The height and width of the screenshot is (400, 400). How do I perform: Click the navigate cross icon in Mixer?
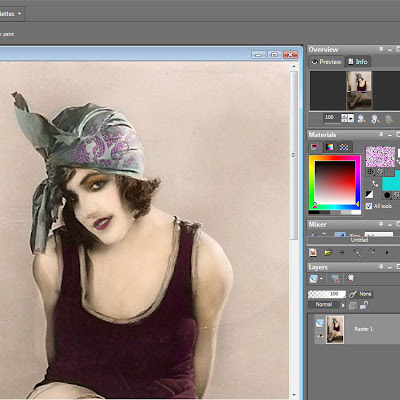(x=342, y=253)
